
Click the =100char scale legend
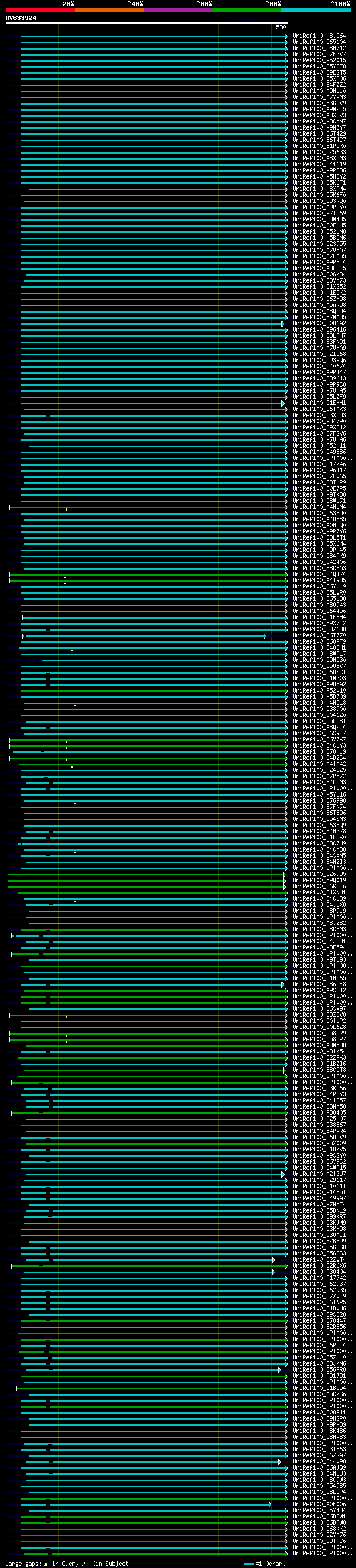265,1563
